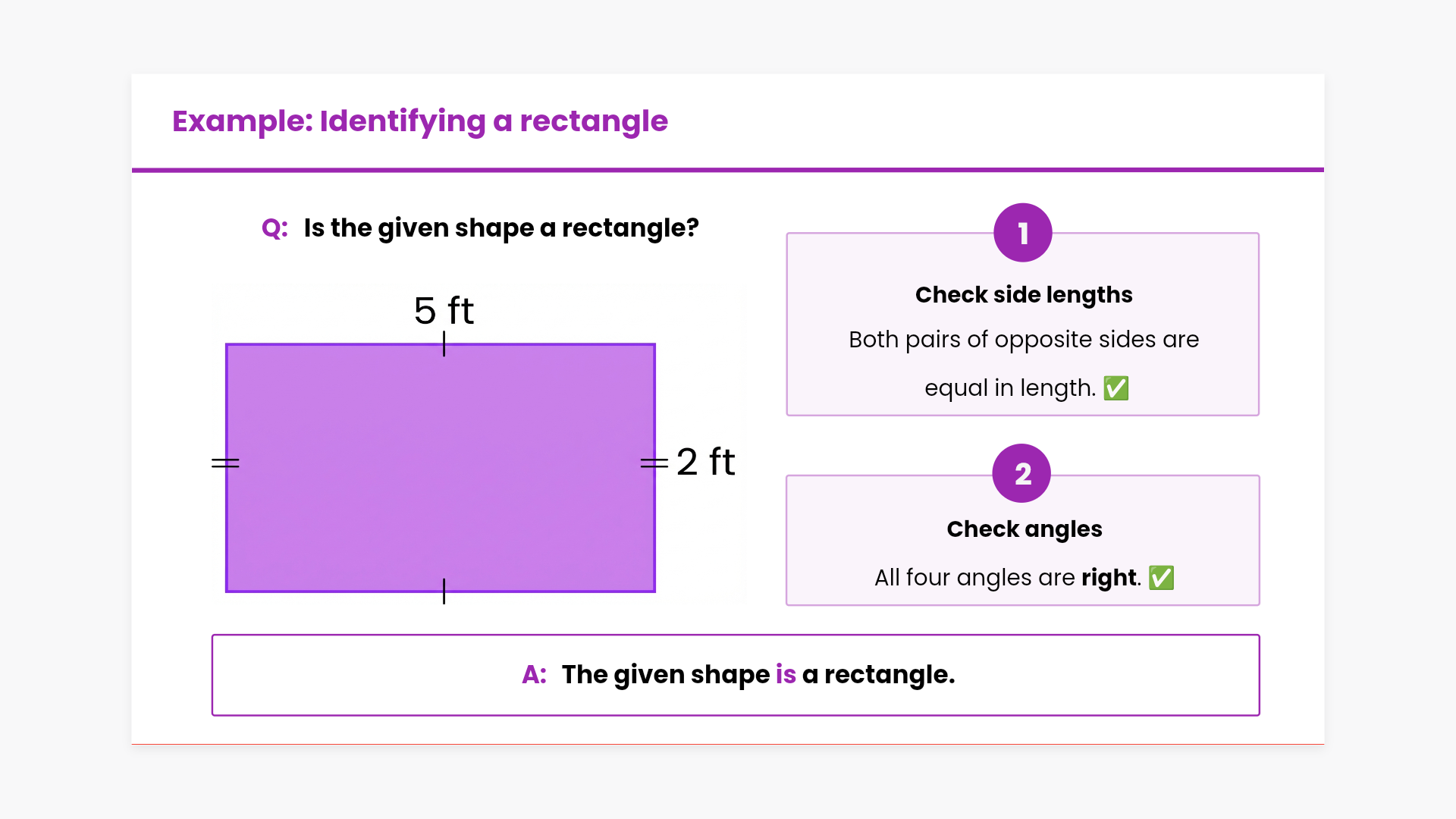Screen dimensions: 1456x819
Task: Click the double tick mark on the rectangle's left side
Action: click(x=225, y=463)
